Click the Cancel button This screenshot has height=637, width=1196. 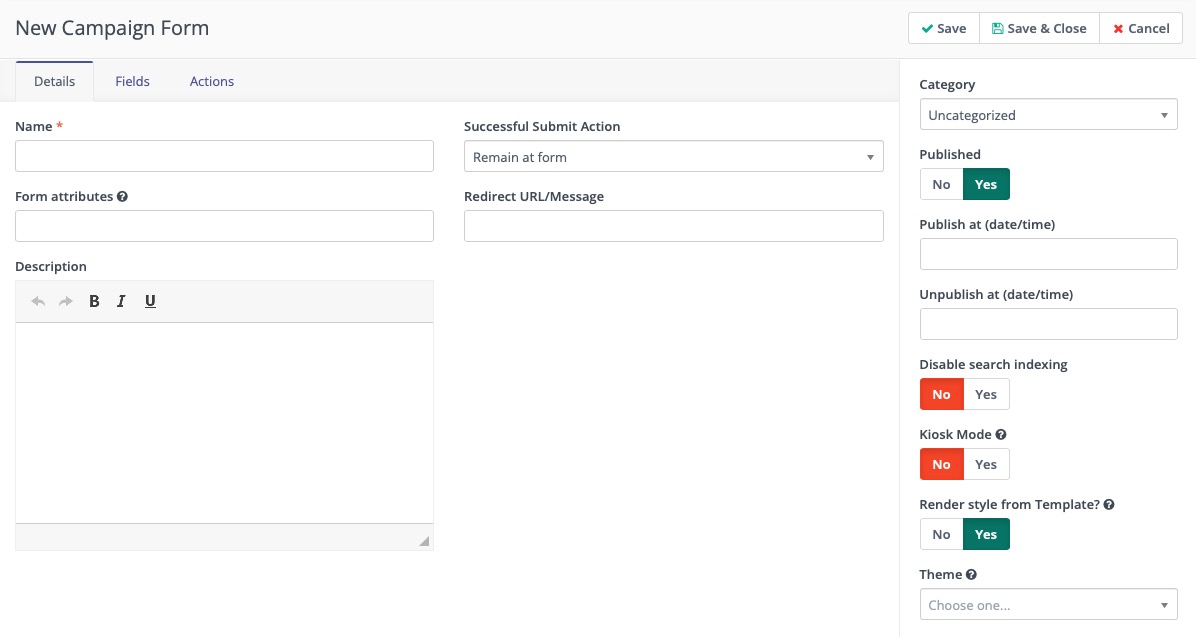(1140, 28)
